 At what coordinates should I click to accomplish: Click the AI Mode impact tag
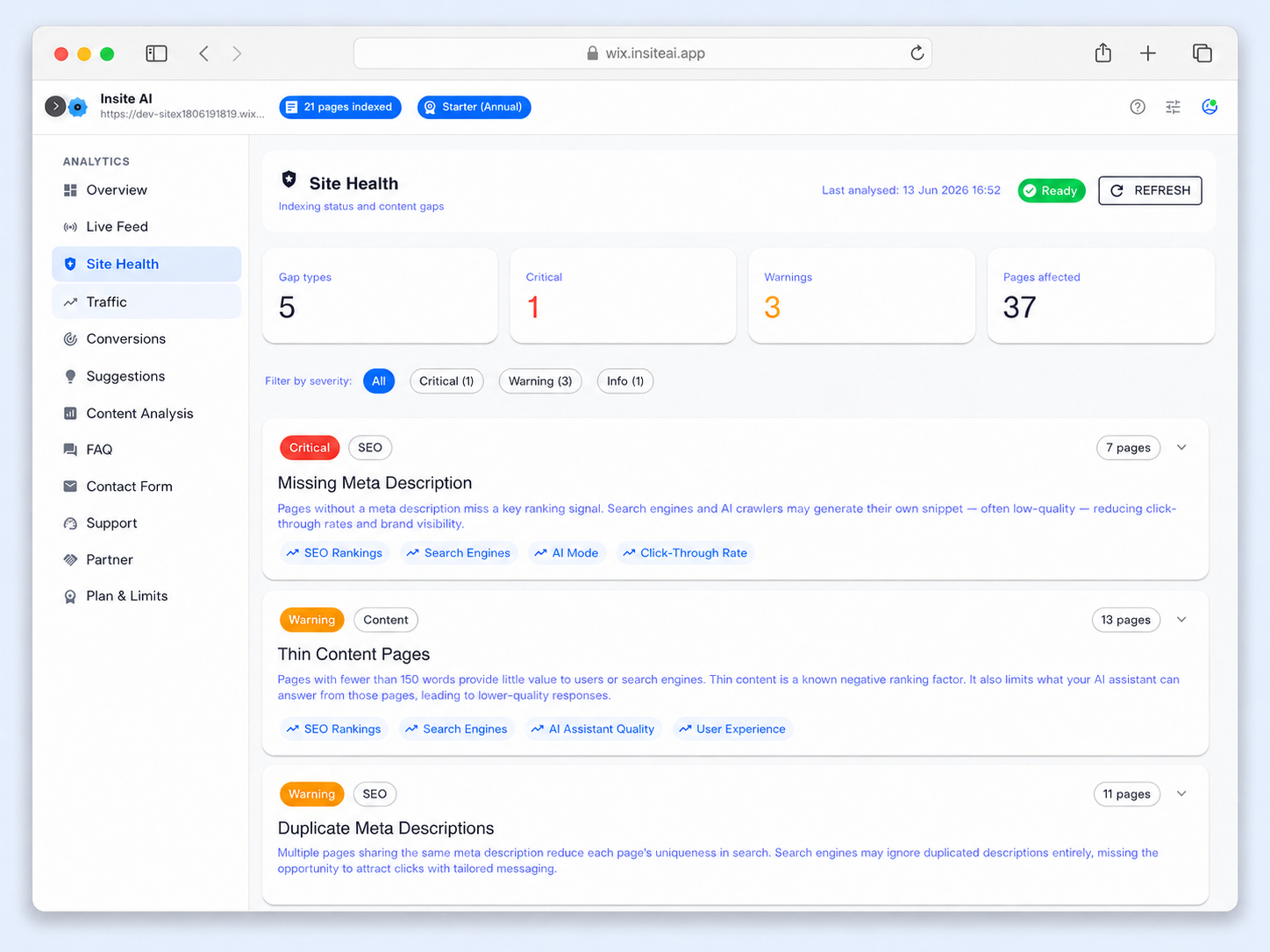567,553
